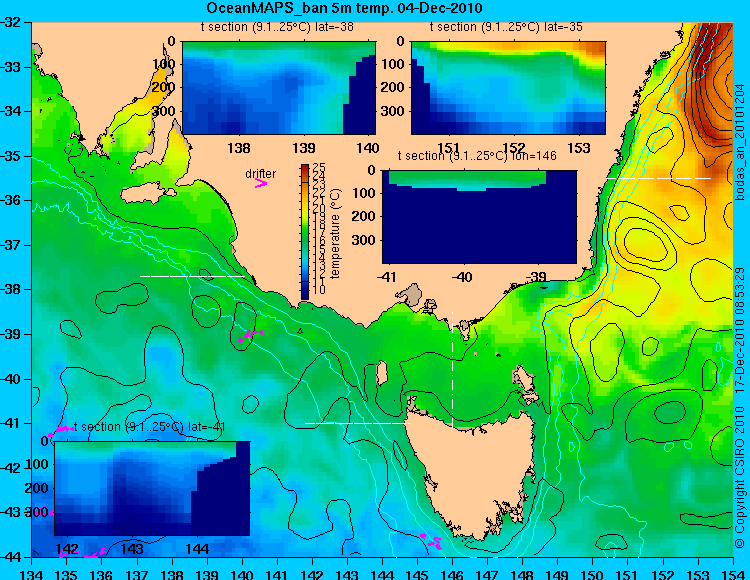Click the '-34' latitude axis label
Screen dimensions: 750x580
[x=10, y=111]
